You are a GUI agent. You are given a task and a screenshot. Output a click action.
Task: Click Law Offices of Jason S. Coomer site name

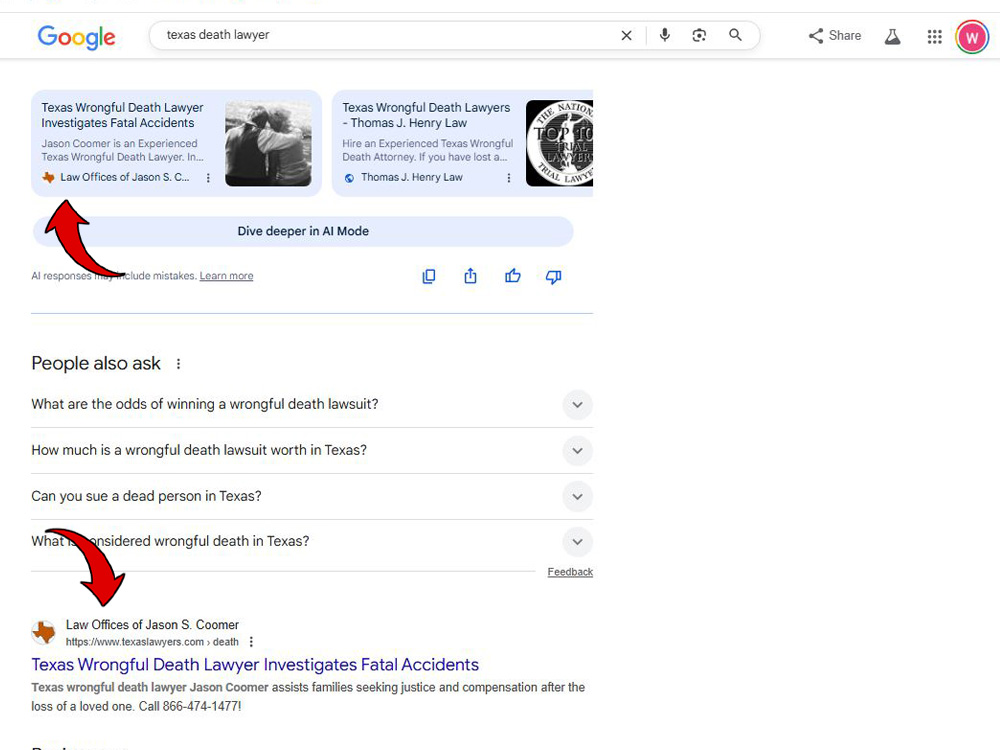click(152, 625)
